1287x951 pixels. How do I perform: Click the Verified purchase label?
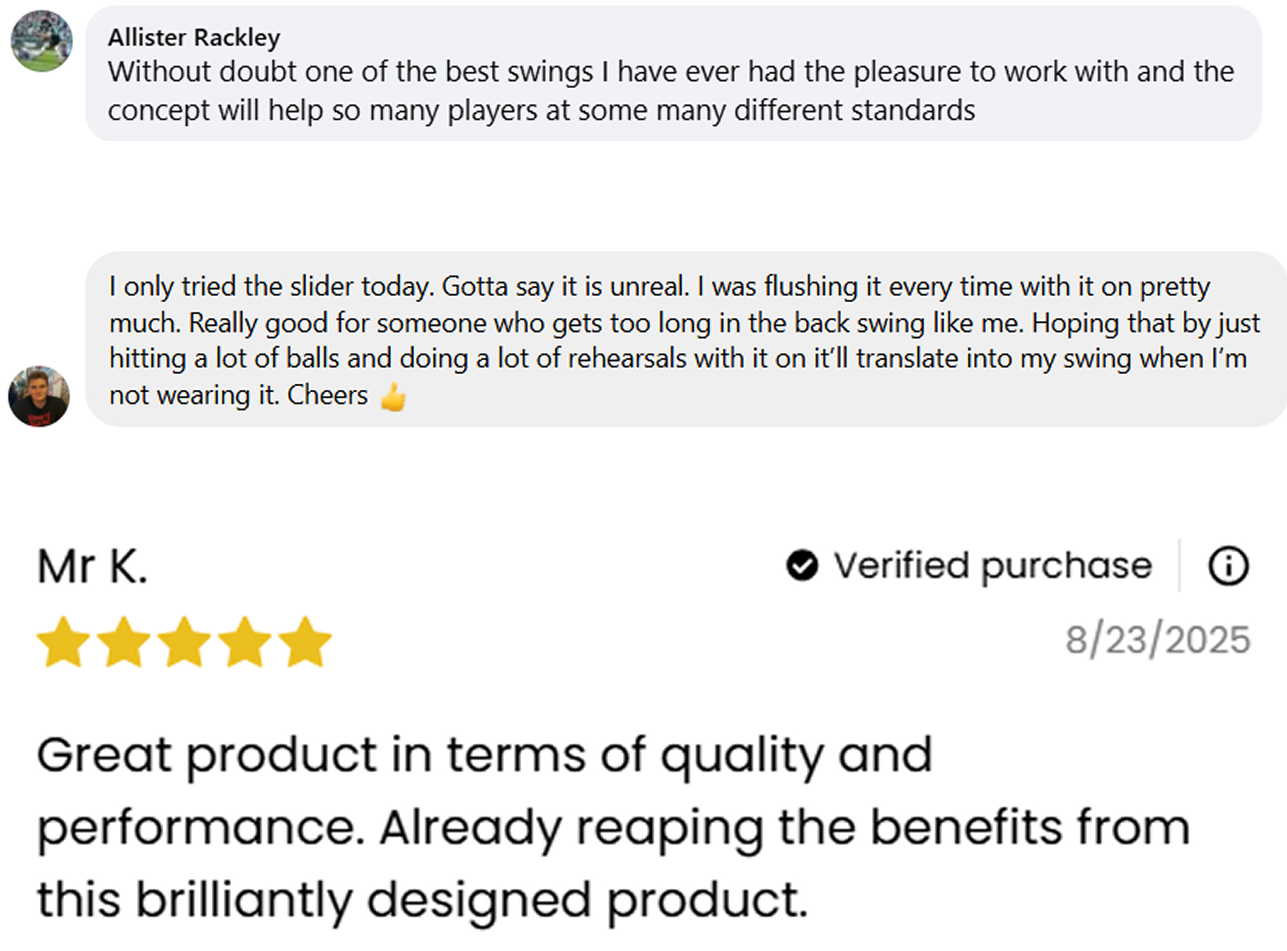coord(992,566)
